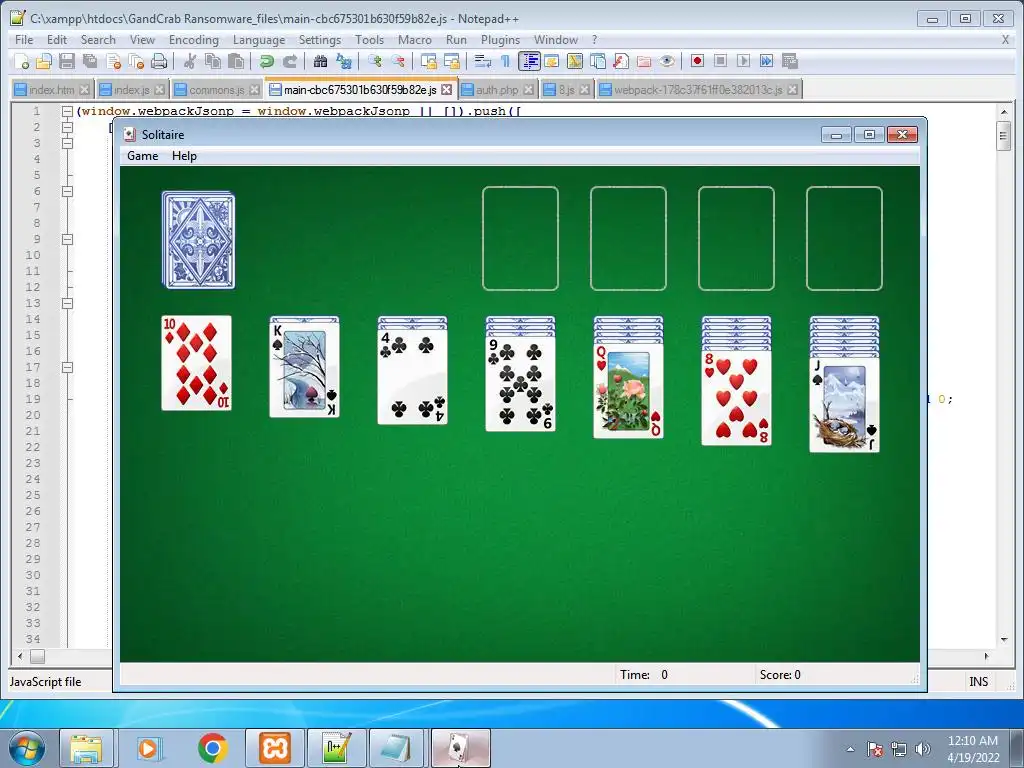Image resolution: width=1024 pixels, height=768 pixels.
Task: Zoom out using the toolbar magnifier
Action: pyautogui.click(x=398, y=61)
